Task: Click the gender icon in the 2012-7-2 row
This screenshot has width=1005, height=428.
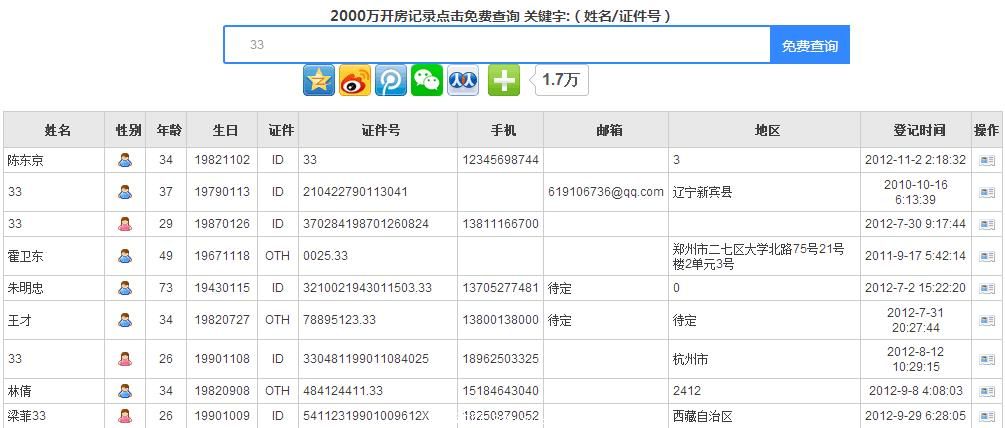Action: (125, 288)
